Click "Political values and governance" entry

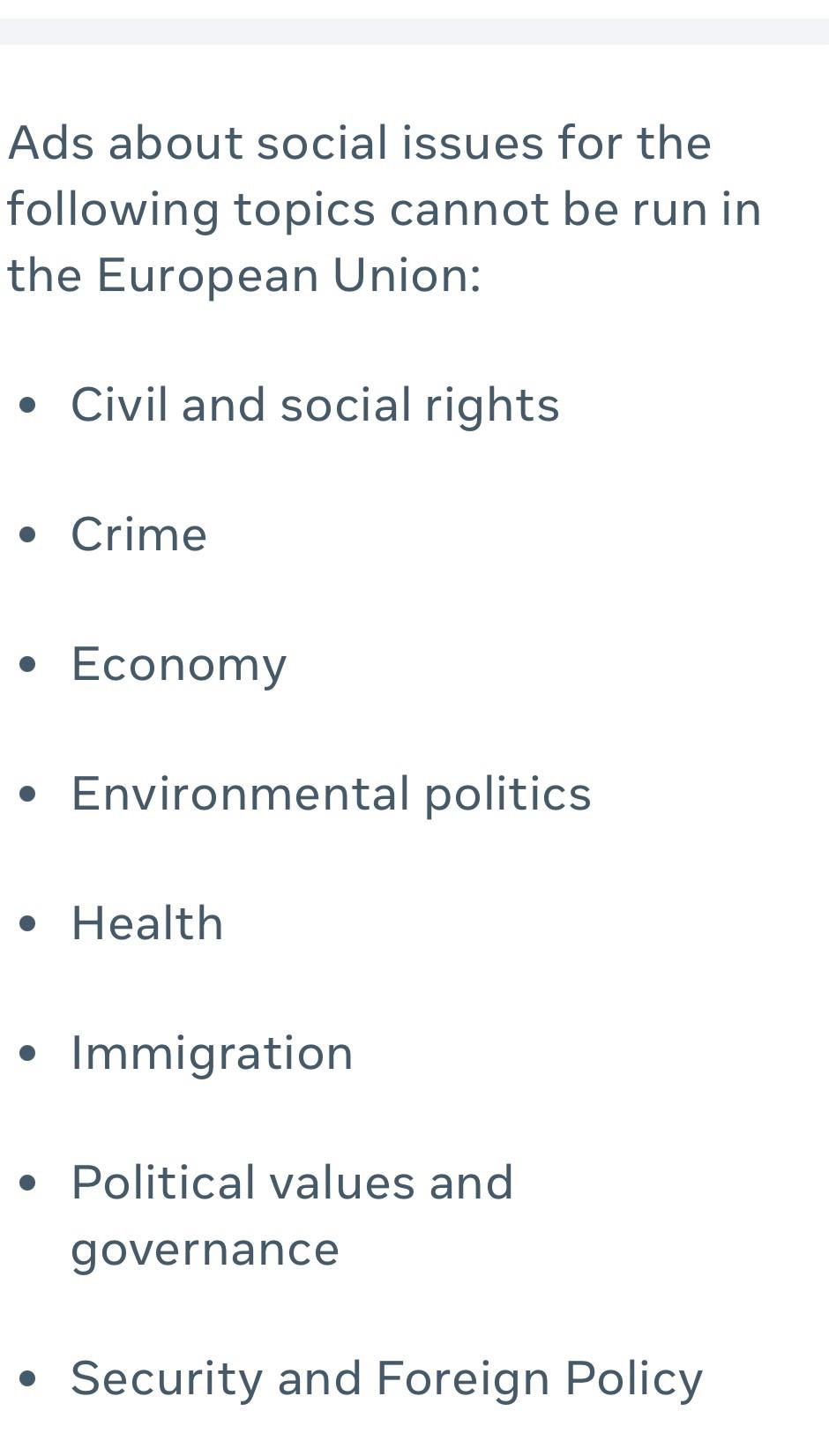tap(292, 1183)
